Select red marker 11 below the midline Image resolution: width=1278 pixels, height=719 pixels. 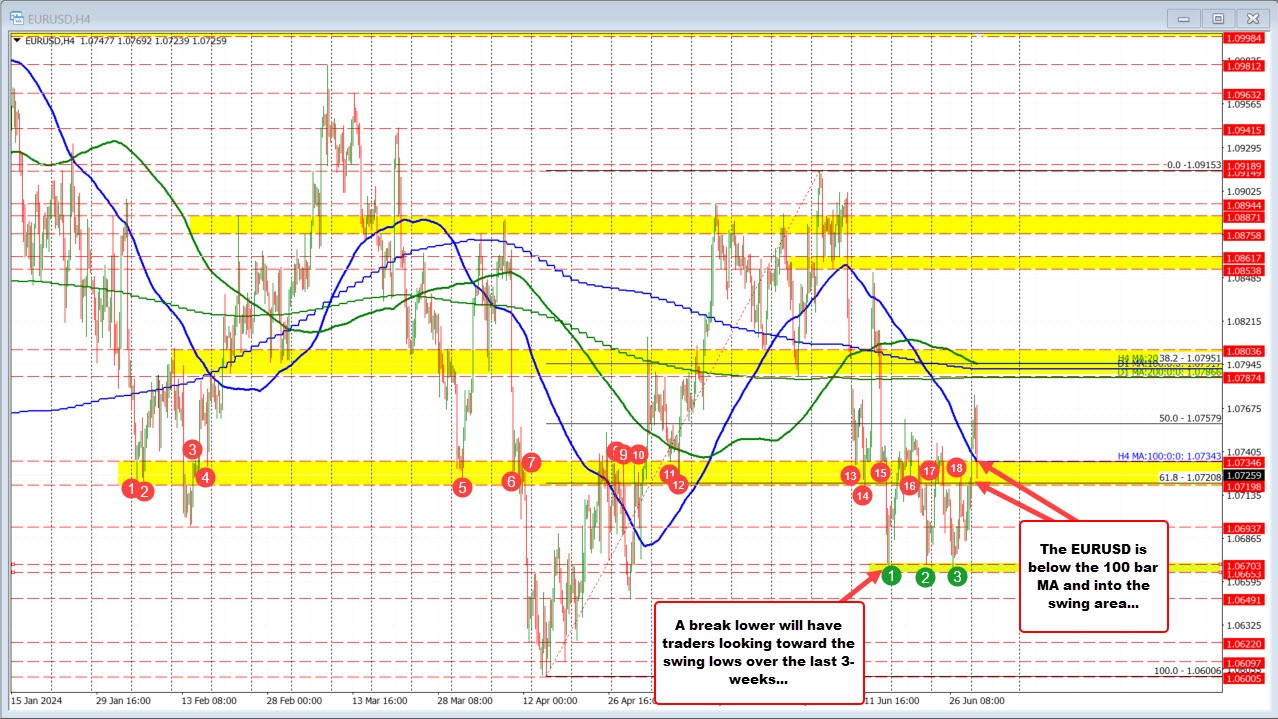point(670,476)
